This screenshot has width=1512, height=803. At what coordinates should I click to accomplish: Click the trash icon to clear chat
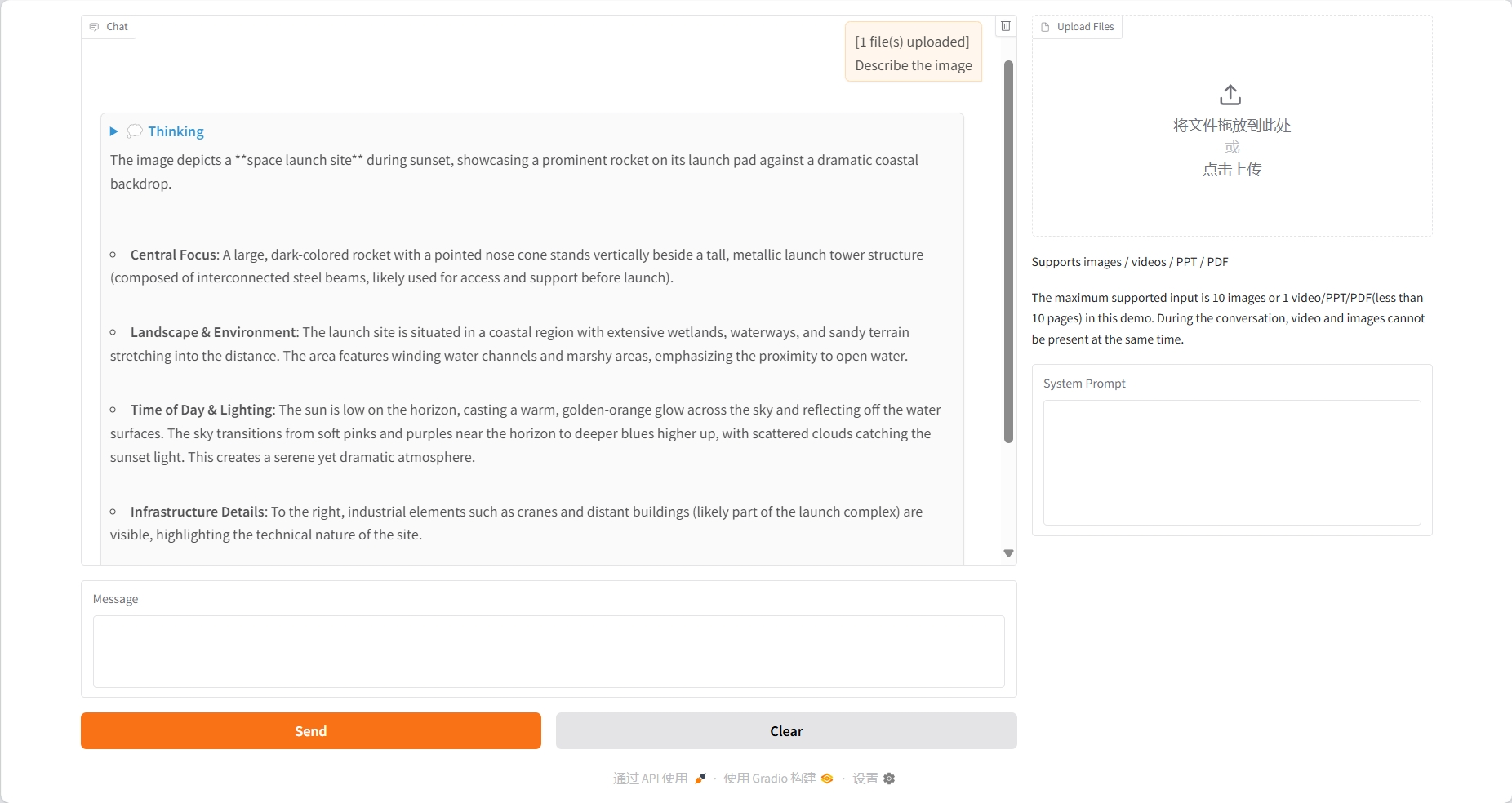(1006, 26)
